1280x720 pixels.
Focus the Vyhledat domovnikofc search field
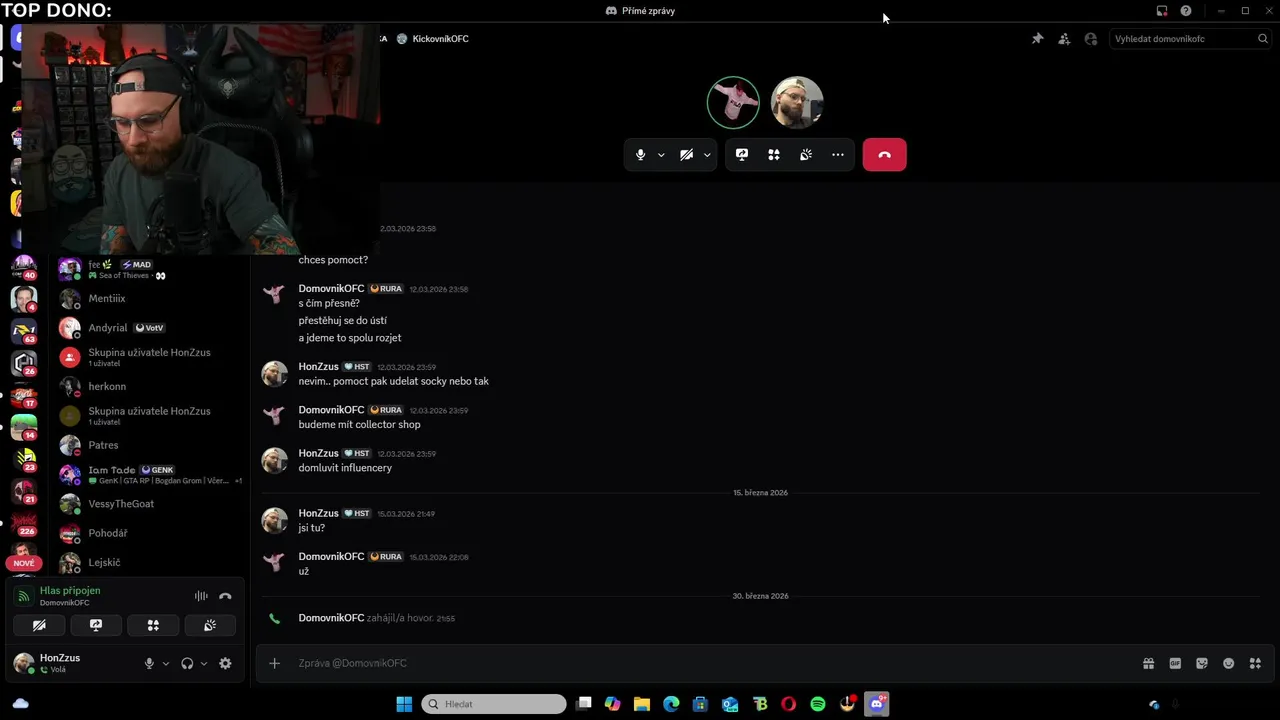1190,39
